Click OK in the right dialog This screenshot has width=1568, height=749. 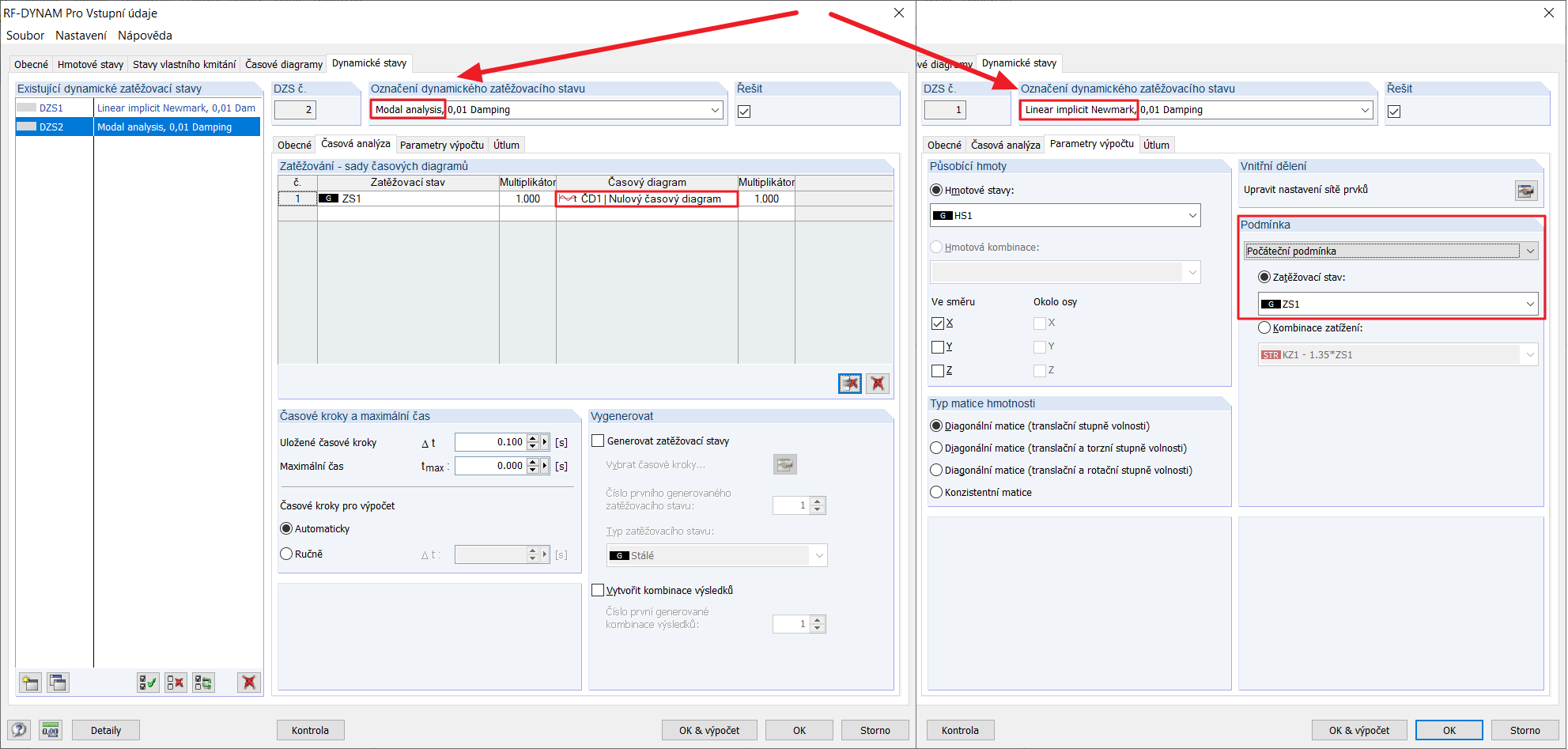1449,730
